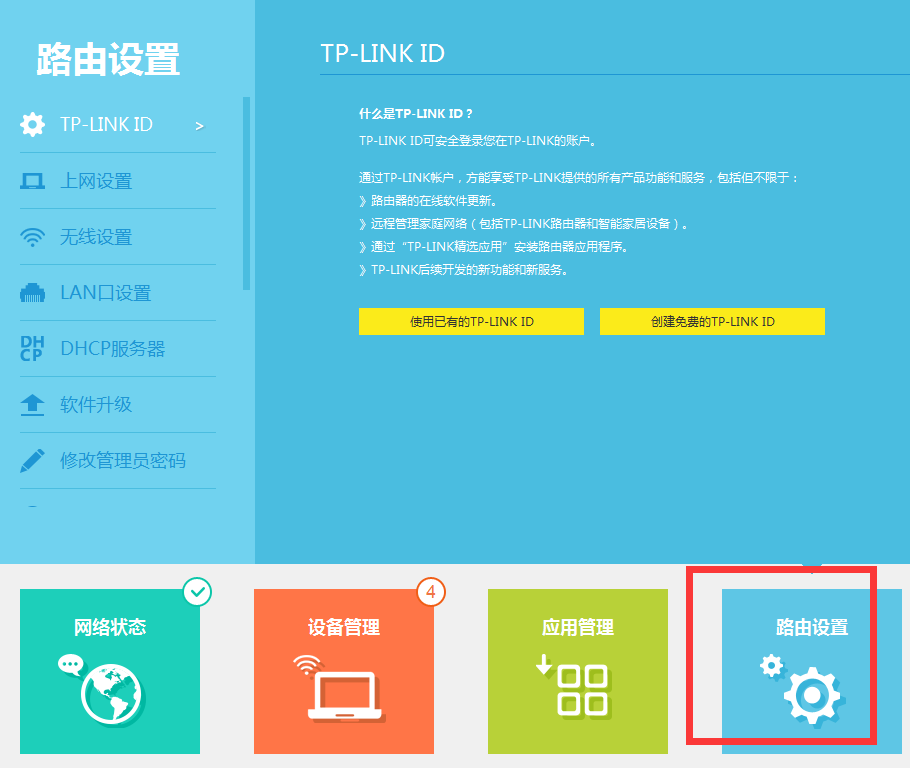Expand the TP-LINK ID section chevron
Viewport: 910px width, 768px height.
point(199,127)
